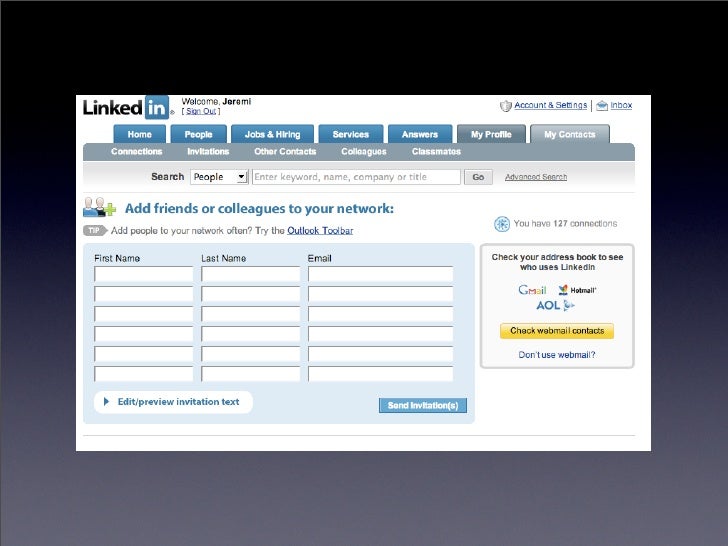Click the Add friends or colleagues heading

[259, 208]
